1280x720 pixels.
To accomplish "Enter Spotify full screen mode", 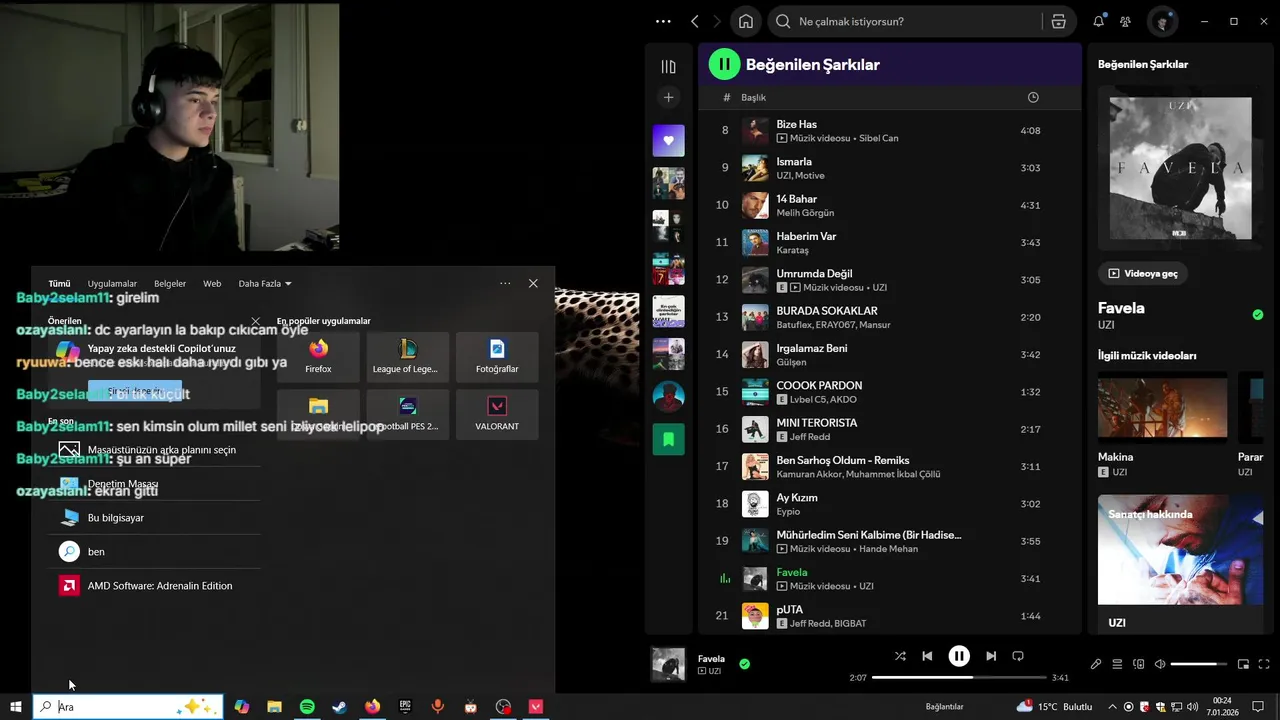I will pyautogui.click(x=1264, y=664).
